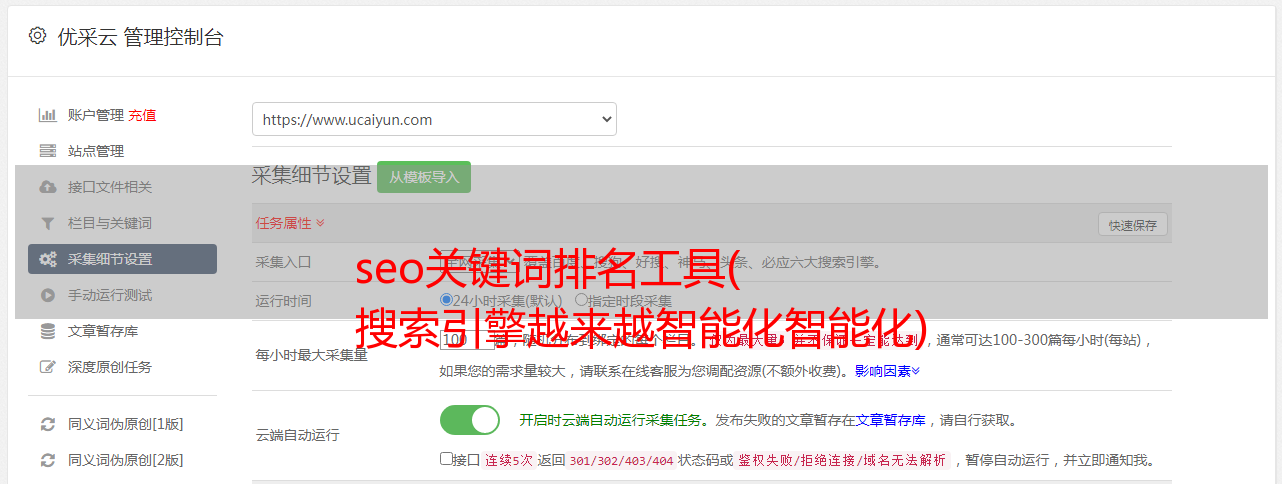This screenshot has height=484, width=1282.
Task: Click the 连续5次 highlighted text
Action: coord(508,460)
